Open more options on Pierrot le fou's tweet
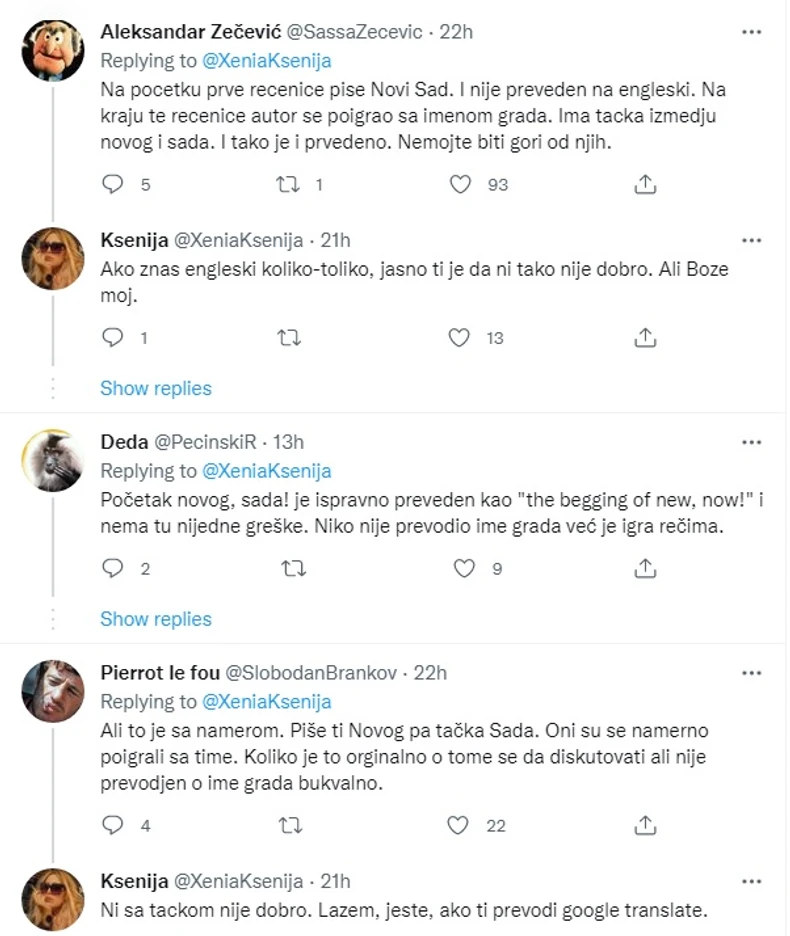Image resolution: width=790 pixels, height=936 pixels. pos(751,672)
